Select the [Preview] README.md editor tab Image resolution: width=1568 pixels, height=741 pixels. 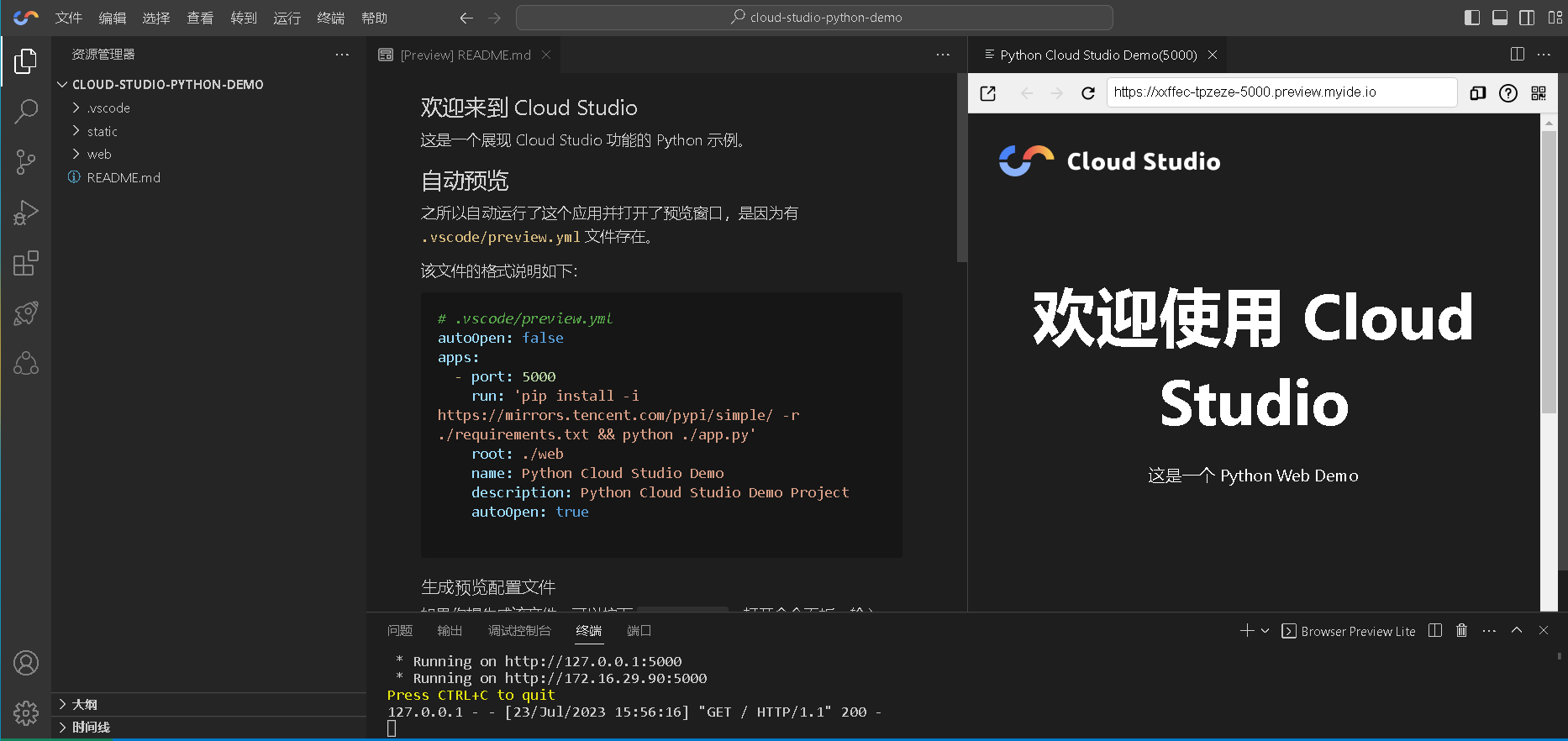click(465, 55)
